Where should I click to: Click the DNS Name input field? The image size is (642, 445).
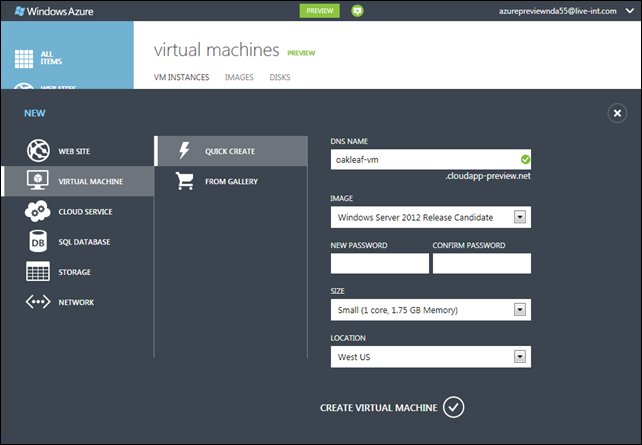coord(431,160)
